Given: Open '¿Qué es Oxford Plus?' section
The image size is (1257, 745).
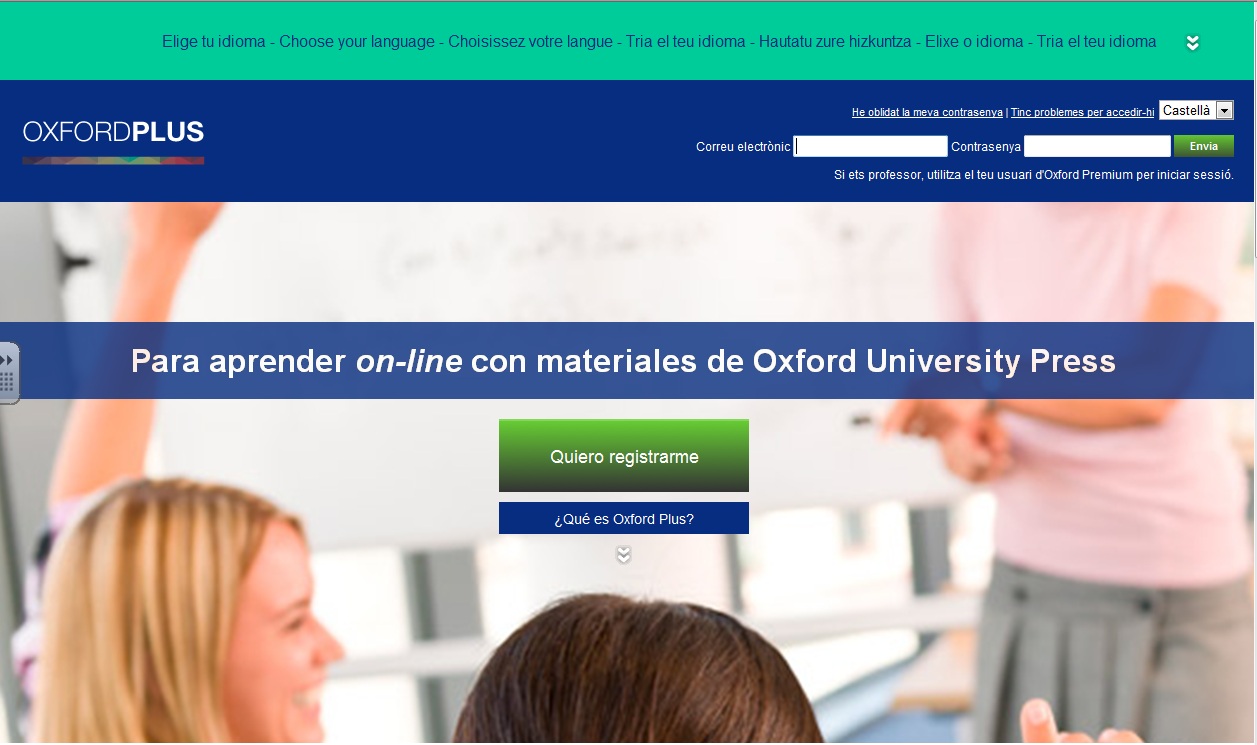Looking at the screenshot, I should pyautogui.click(x=623, y=519).
